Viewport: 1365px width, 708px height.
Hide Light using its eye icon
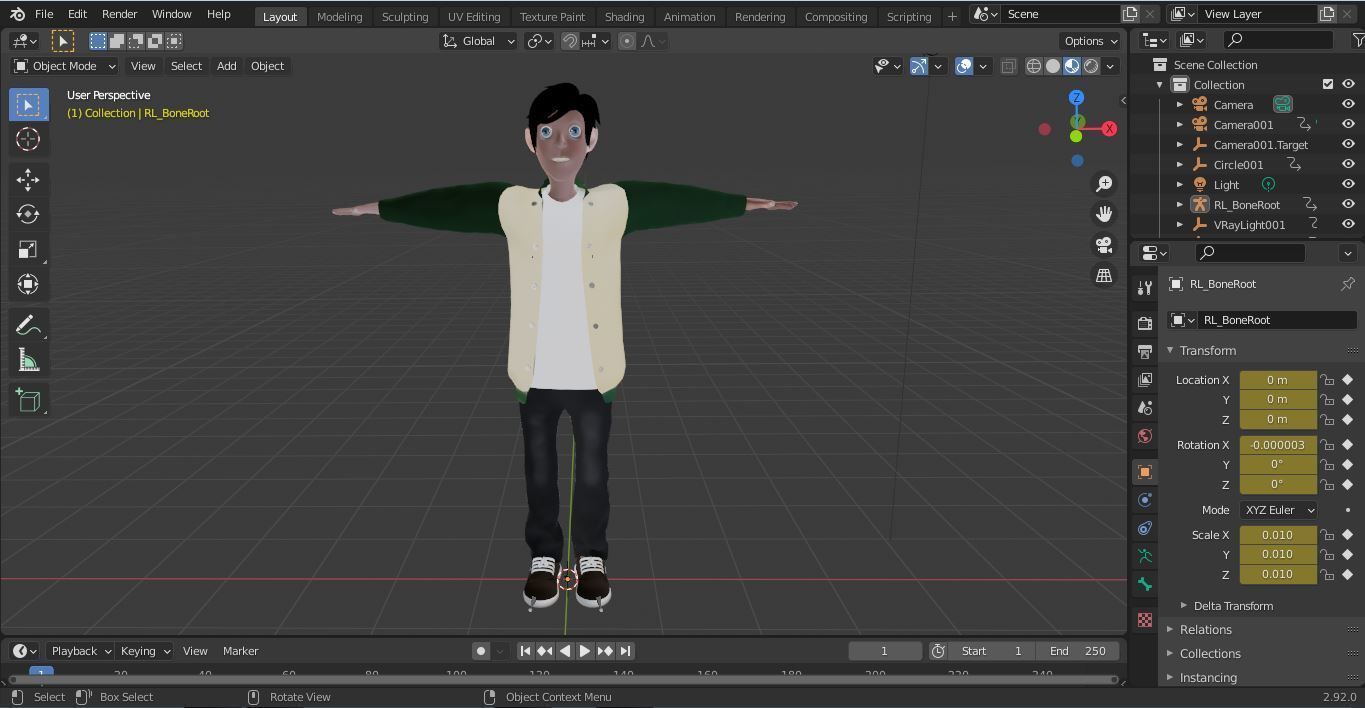click(x=1348, y=184)
